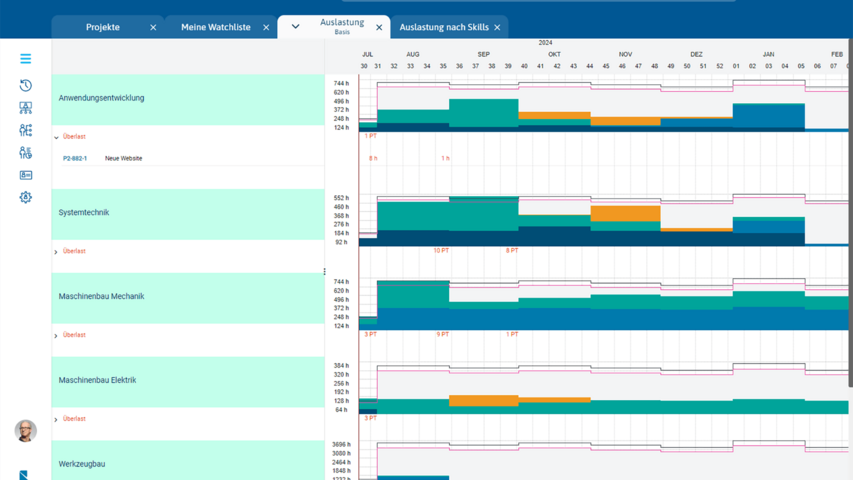Switch to the Projekte tab
Image resolution: width=853 pixels, height=480 pixels.
pos(103,28)
